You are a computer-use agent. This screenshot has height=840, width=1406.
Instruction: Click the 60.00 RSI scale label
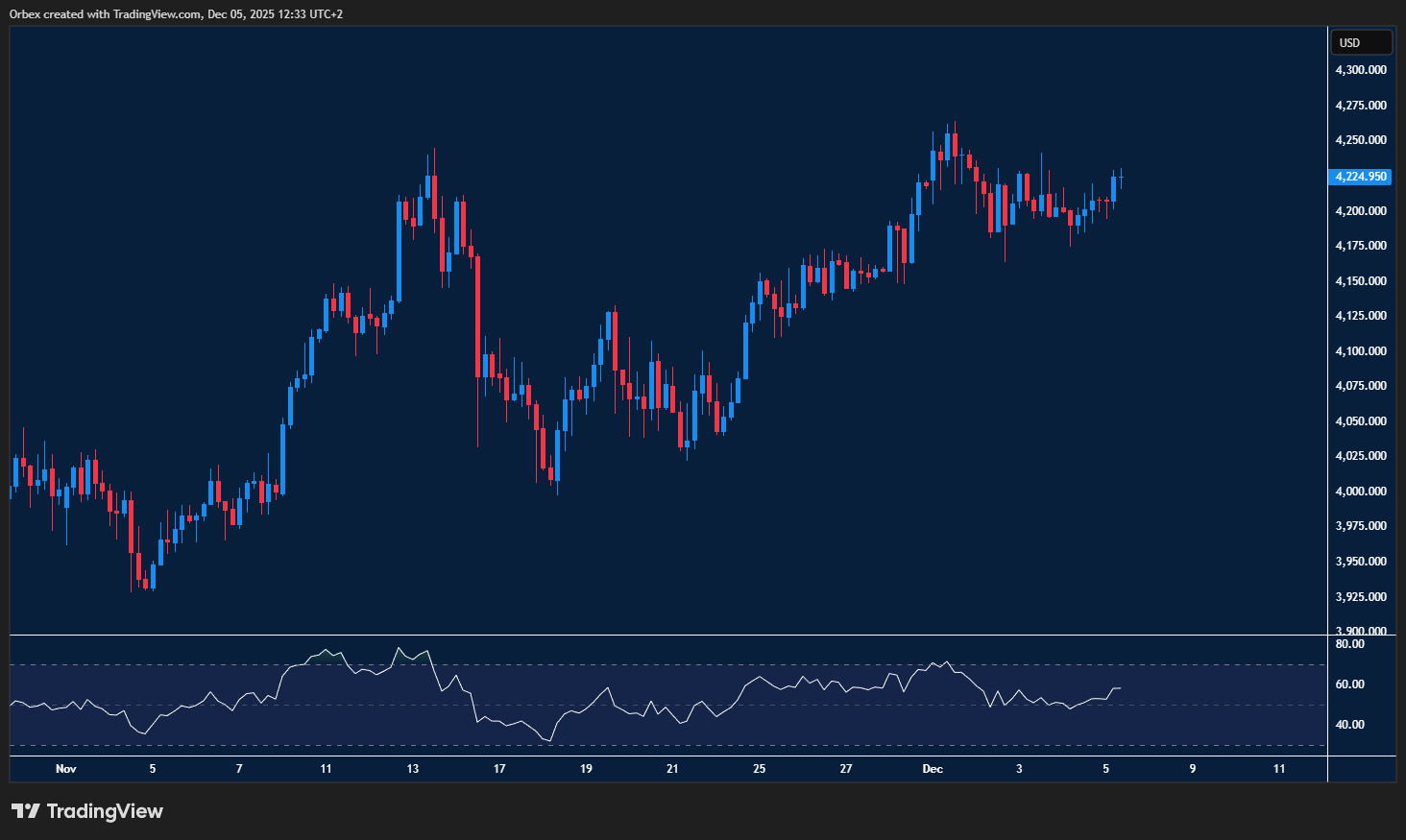pos(1349,684)
